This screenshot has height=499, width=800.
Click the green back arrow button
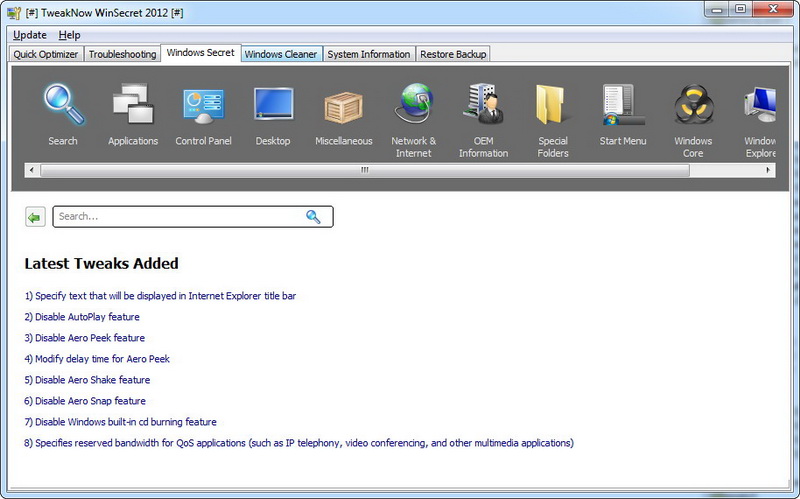35,217
